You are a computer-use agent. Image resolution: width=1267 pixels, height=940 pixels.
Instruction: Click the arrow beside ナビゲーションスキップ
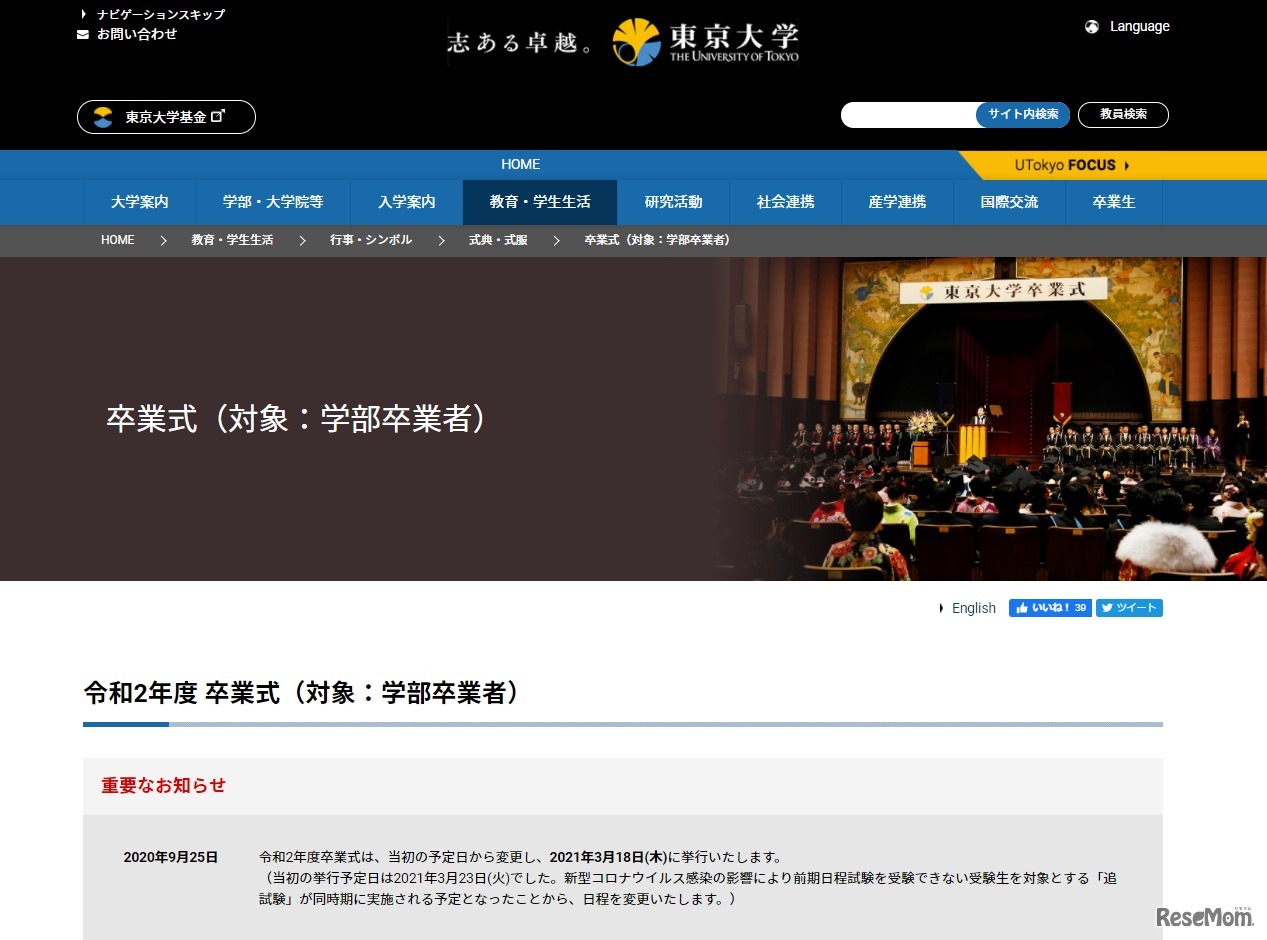pos(84,15)
